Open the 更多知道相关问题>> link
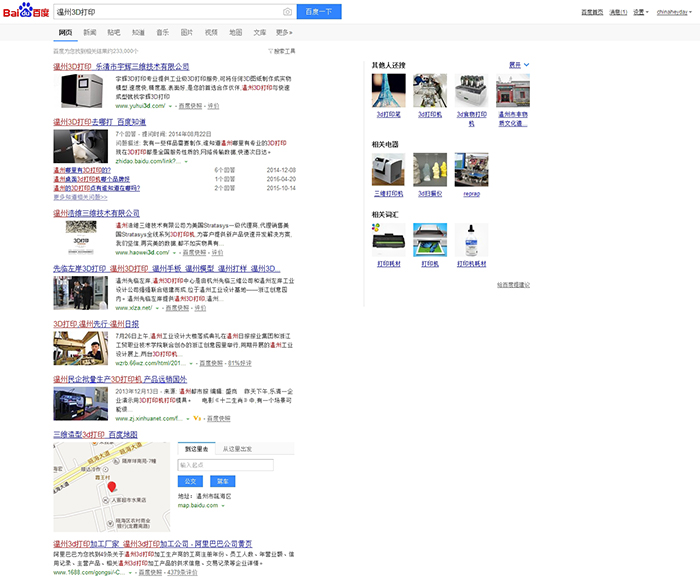The width and height of the screenshot is (700, 578). (80, 197)
